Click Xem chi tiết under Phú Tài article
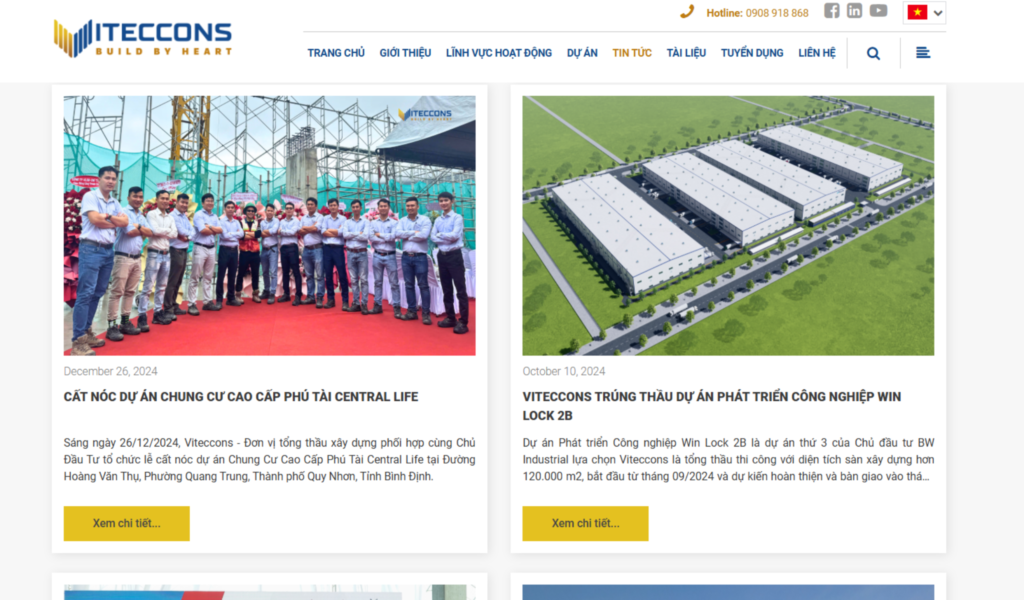Screen dimensions: 1024x600 coord(127,524)
